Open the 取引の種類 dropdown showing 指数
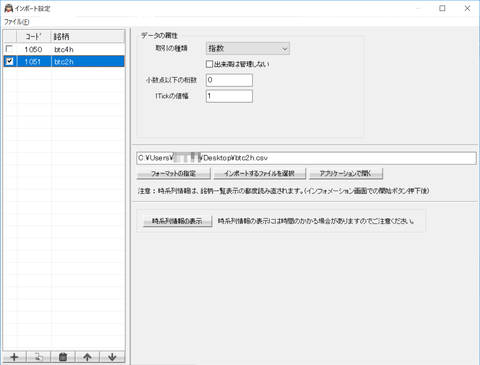 [x=248, y=49]
